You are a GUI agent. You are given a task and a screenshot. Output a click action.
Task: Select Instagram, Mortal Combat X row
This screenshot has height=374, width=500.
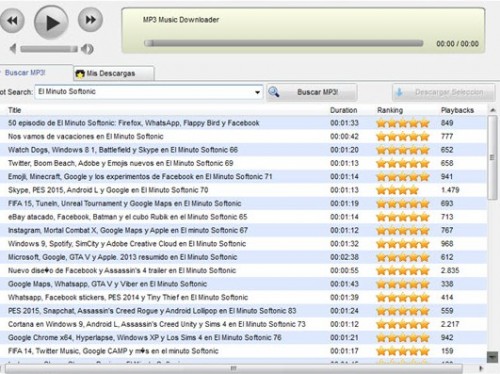243,230
